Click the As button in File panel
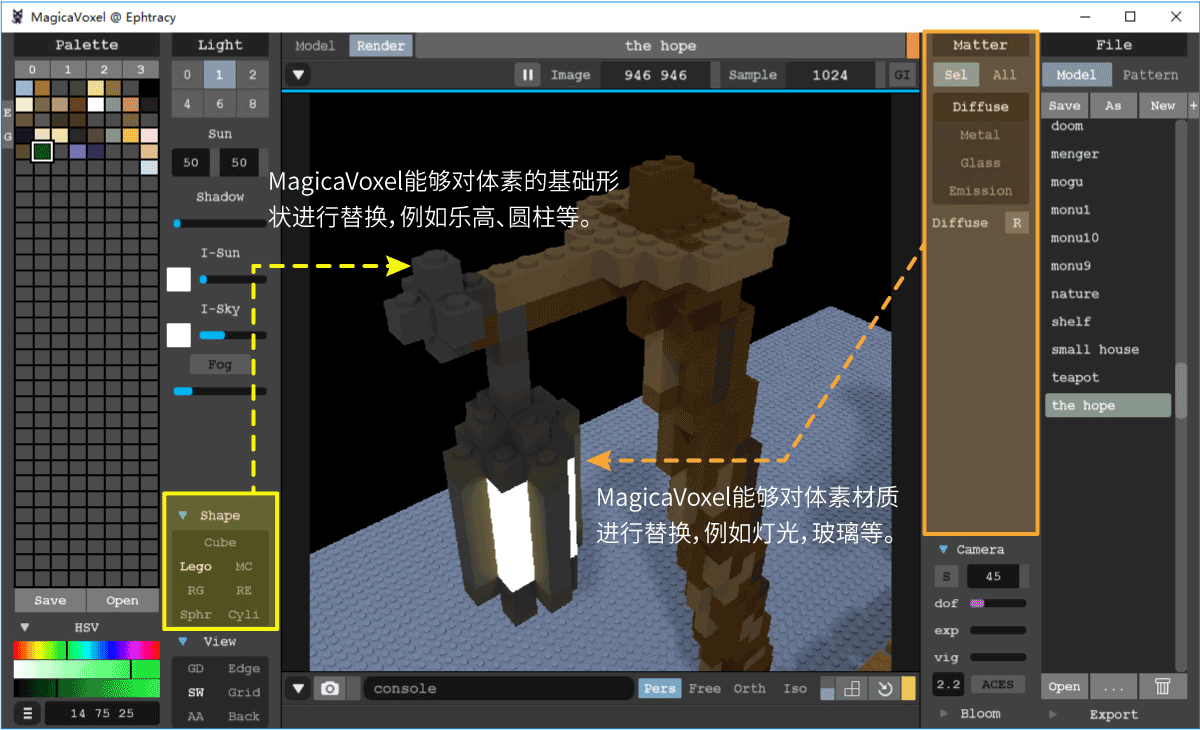1200x730 pixels. [x=1113, y=106]
